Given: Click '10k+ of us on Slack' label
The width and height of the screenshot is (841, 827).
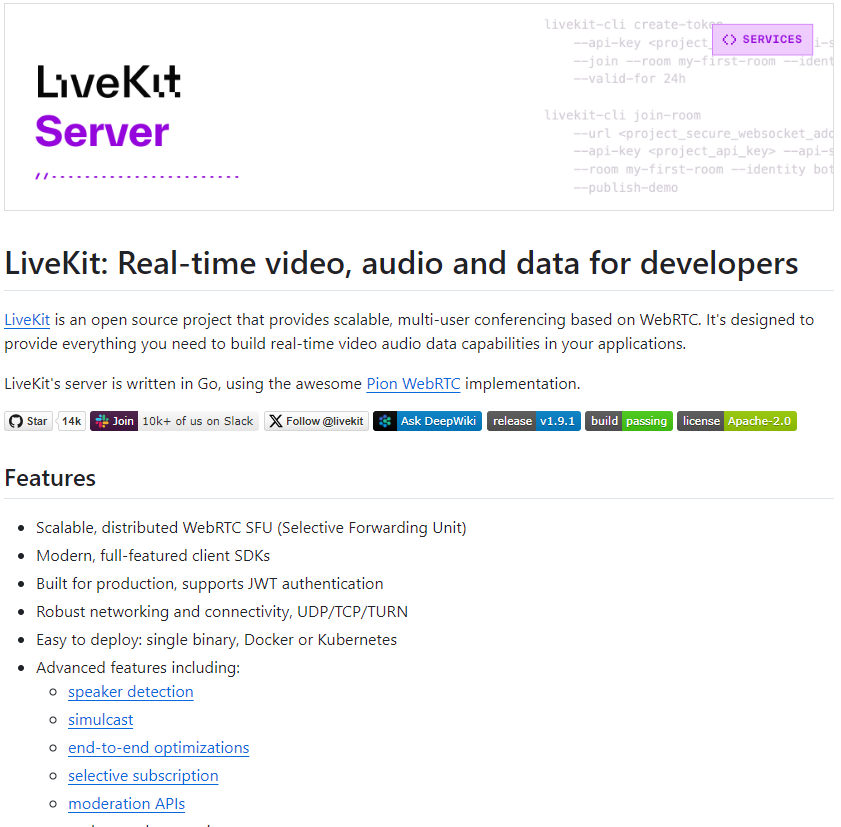Looking at the screenshot, I should click(x=197, y=421).
